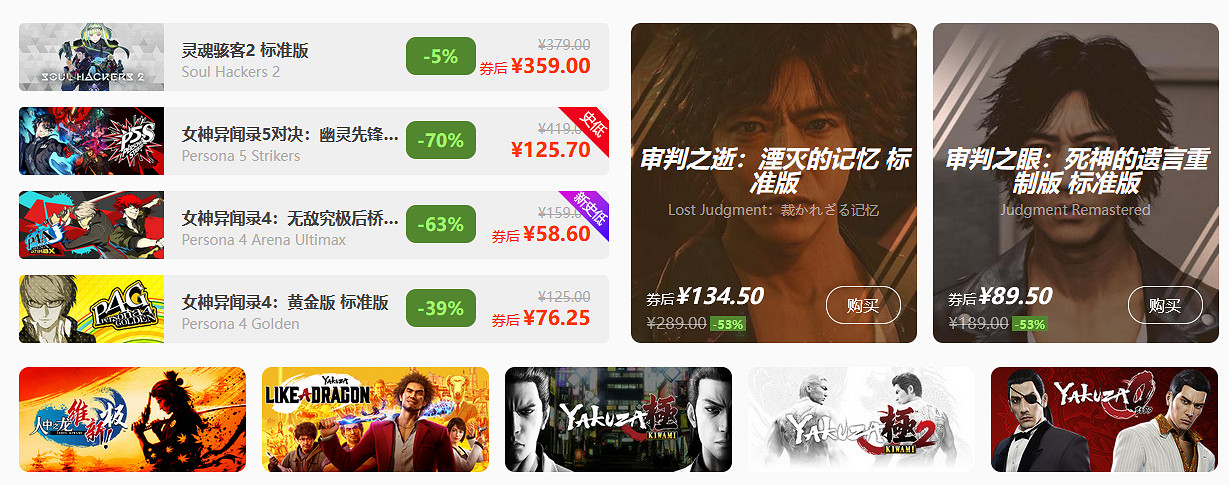This screenshot has width=1229, height=485.
Task: Select the Persona 4 Arena Ultimax thumbnail
Action: 91,225
